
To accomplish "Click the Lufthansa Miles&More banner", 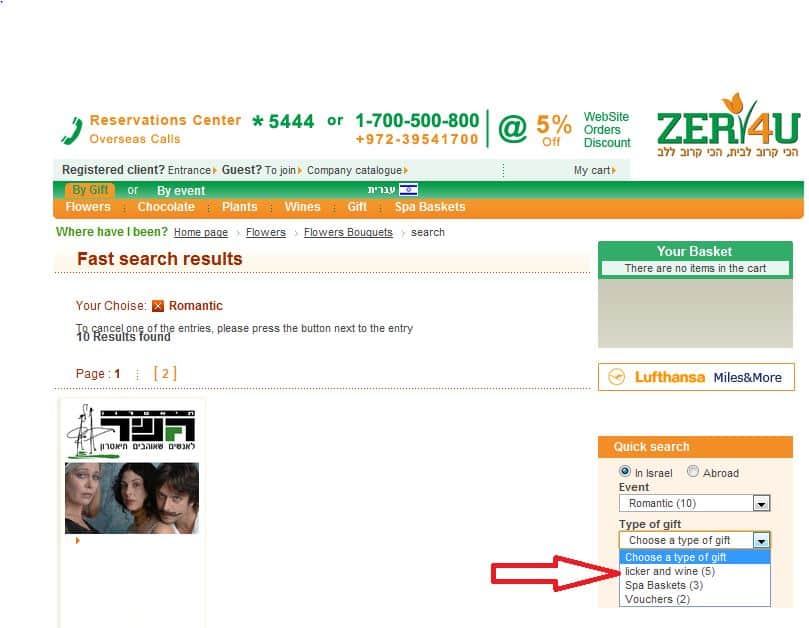I will coord(696,377).
